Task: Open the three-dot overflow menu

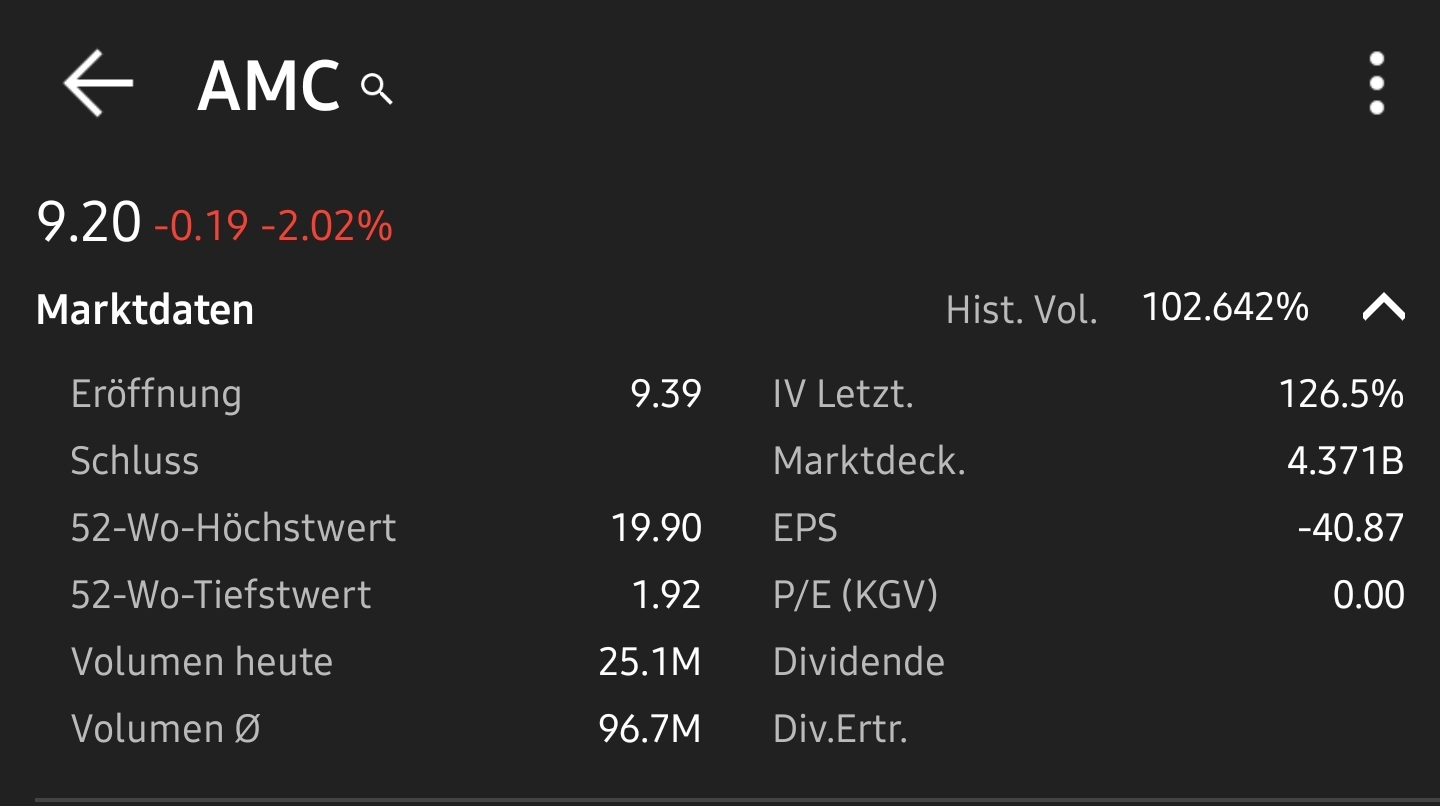Action: point(1377,84)
